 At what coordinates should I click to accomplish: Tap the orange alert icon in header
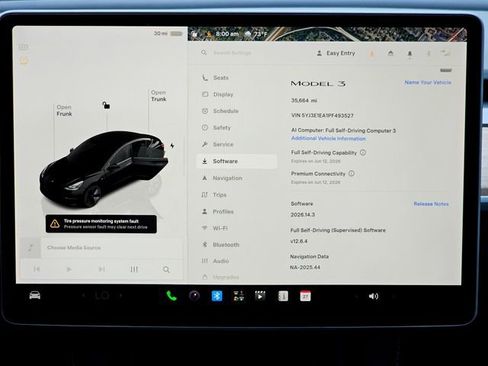click(372, 54)
